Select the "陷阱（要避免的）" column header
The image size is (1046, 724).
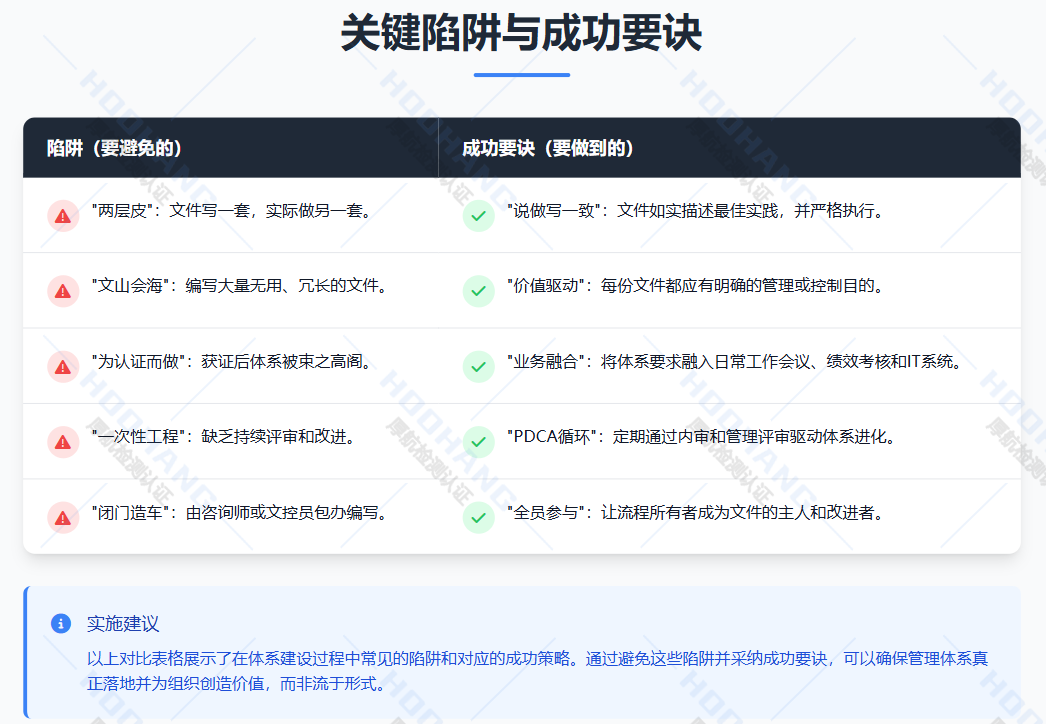pyautogui.click(x=114, y=148)
